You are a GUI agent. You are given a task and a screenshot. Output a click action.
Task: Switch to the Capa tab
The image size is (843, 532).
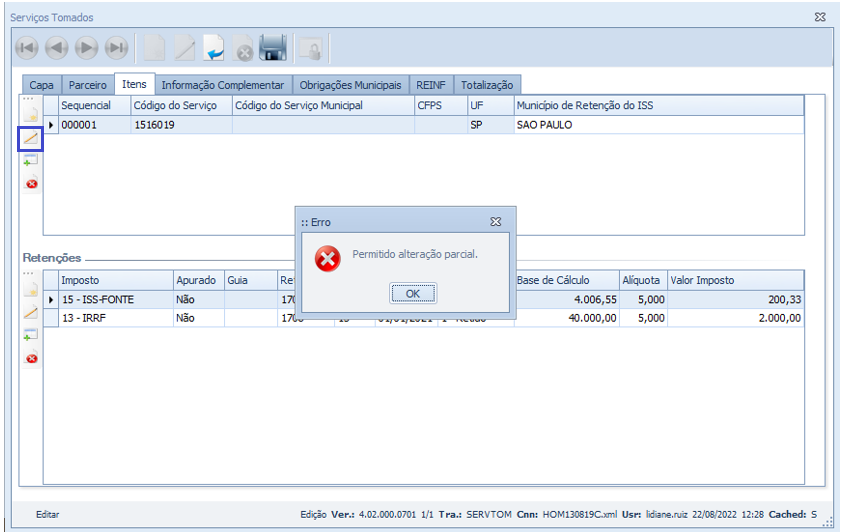point(41,86)
